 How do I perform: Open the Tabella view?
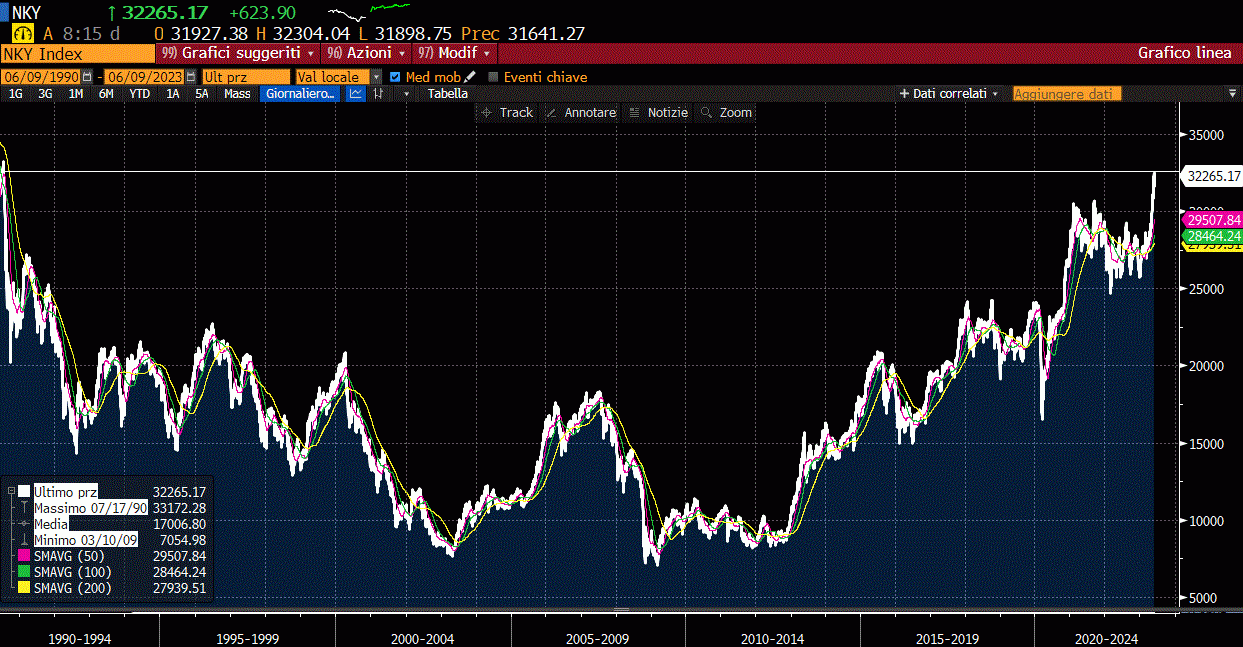447,94
